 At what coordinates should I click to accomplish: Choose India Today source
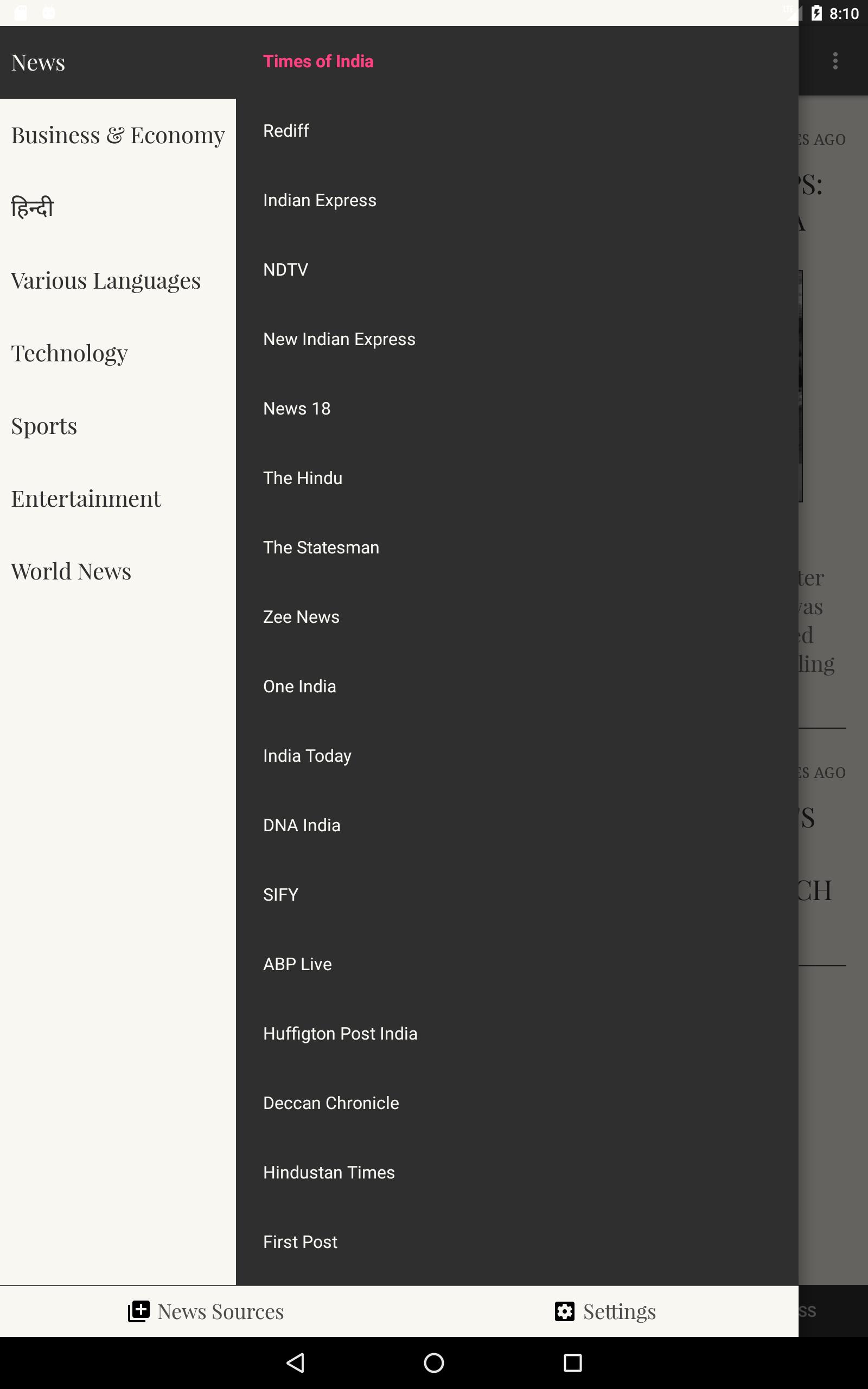(517, 756)
